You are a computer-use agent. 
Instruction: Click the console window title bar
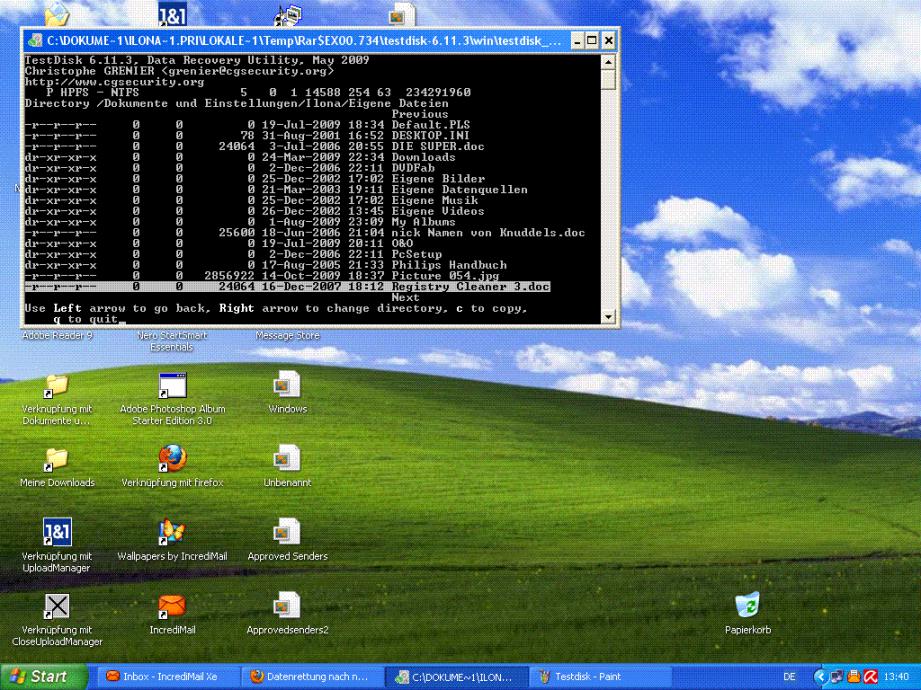click(x=304, y=41)
